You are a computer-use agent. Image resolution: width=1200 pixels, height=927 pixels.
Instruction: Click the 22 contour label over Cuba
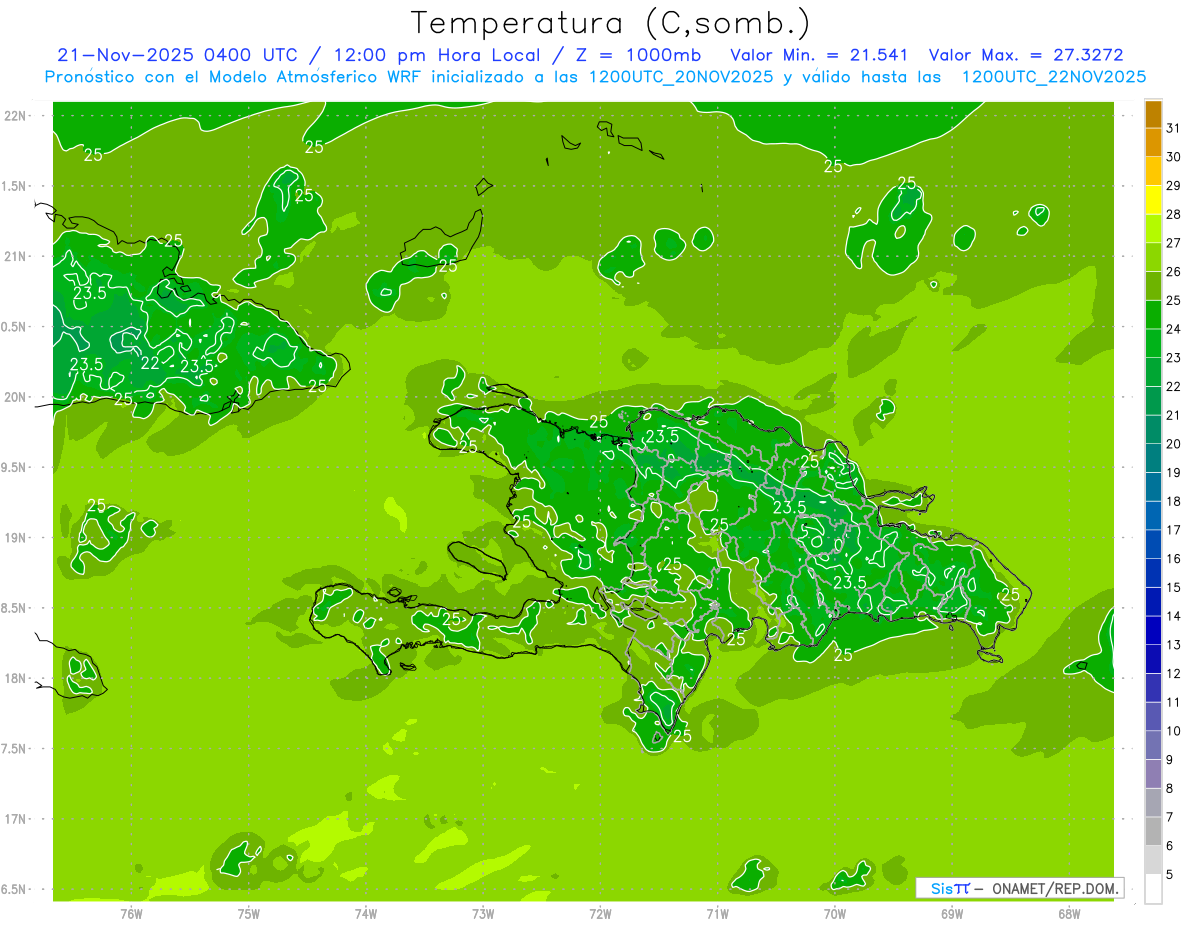point(150,363)
